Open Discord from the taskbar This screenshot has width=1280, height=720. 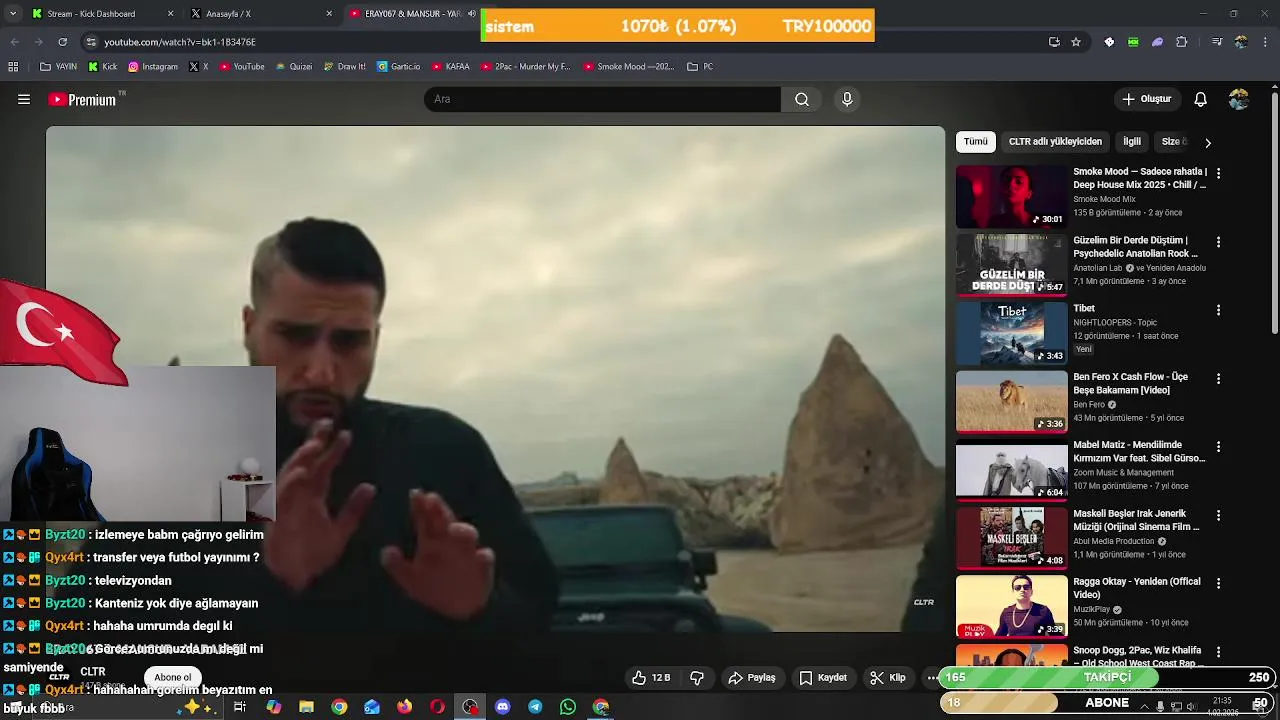[503, 707]
